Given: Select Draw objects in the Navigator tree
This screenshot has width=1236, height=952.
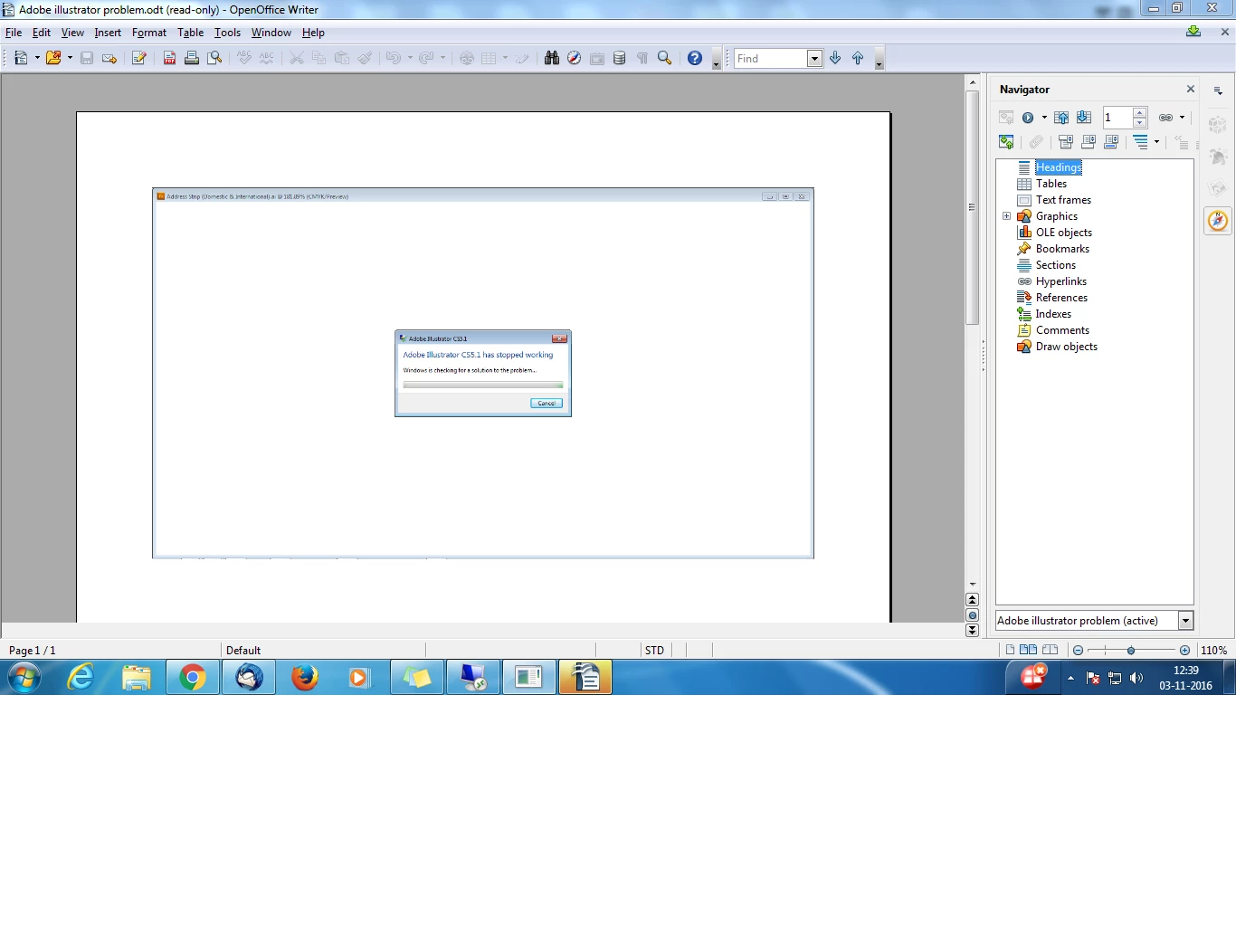Looking at the screenshot, I should tap(1066, 347).
